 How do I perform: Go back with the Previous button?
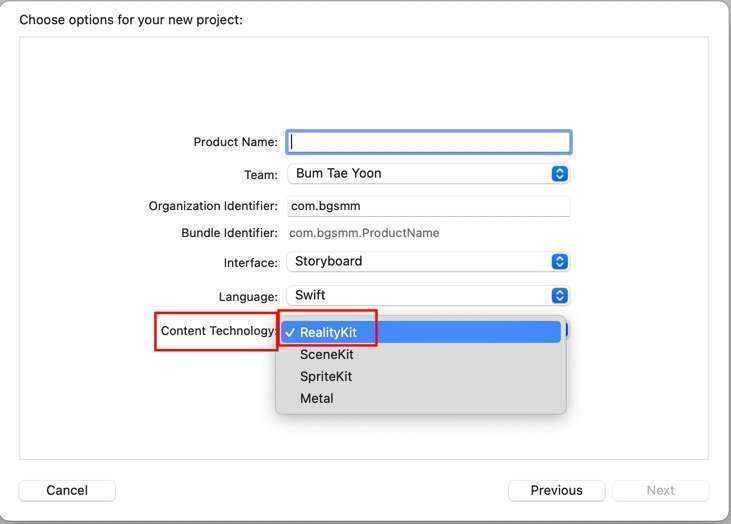(556, 490)
